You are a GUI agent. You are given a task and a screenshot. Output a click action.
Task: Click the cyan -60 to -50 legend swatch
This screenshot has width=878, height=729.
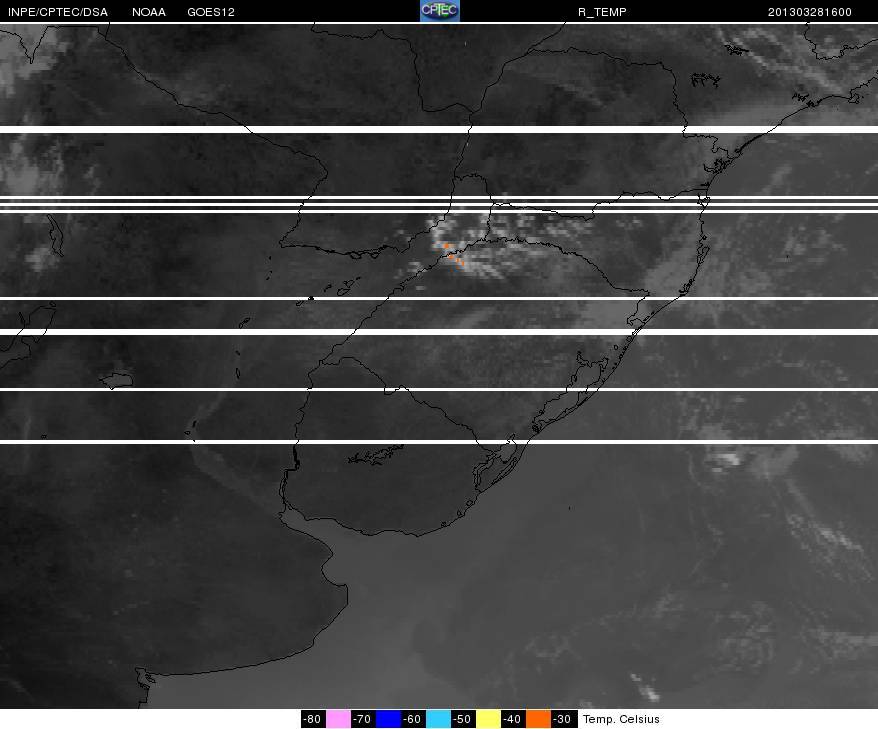pos(438,719)
